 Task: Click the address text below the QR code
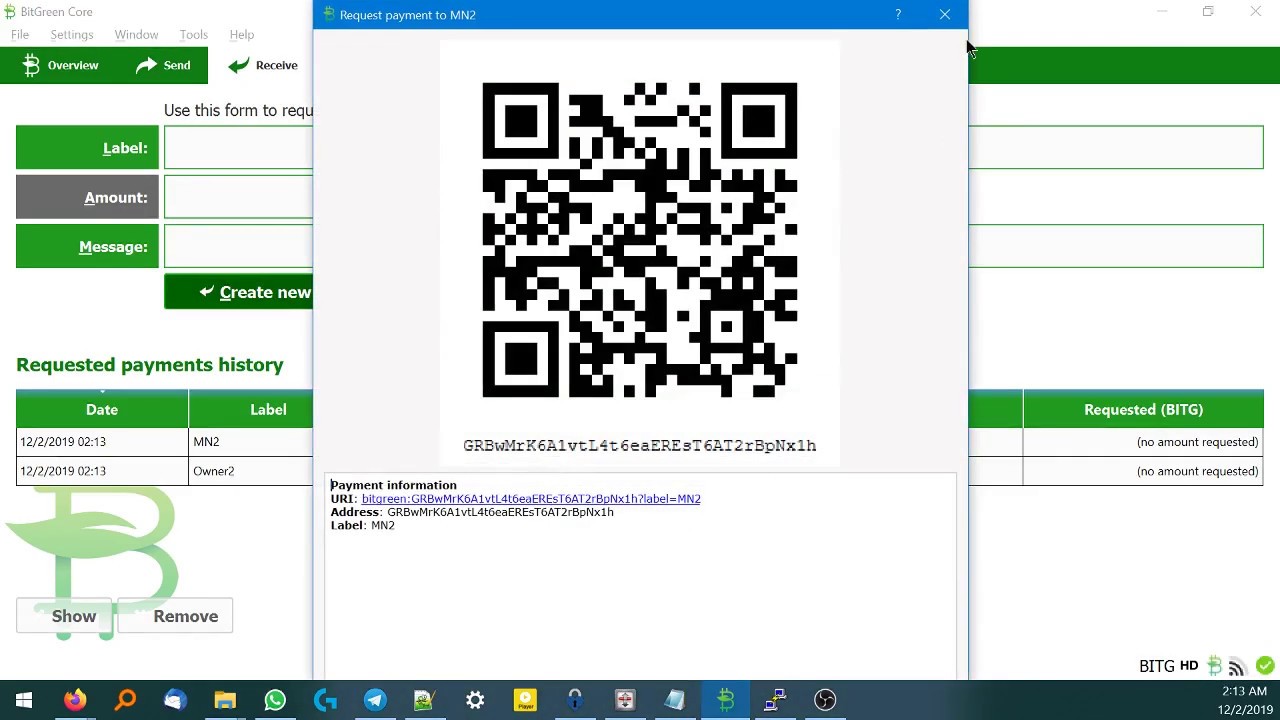[640, 446]
